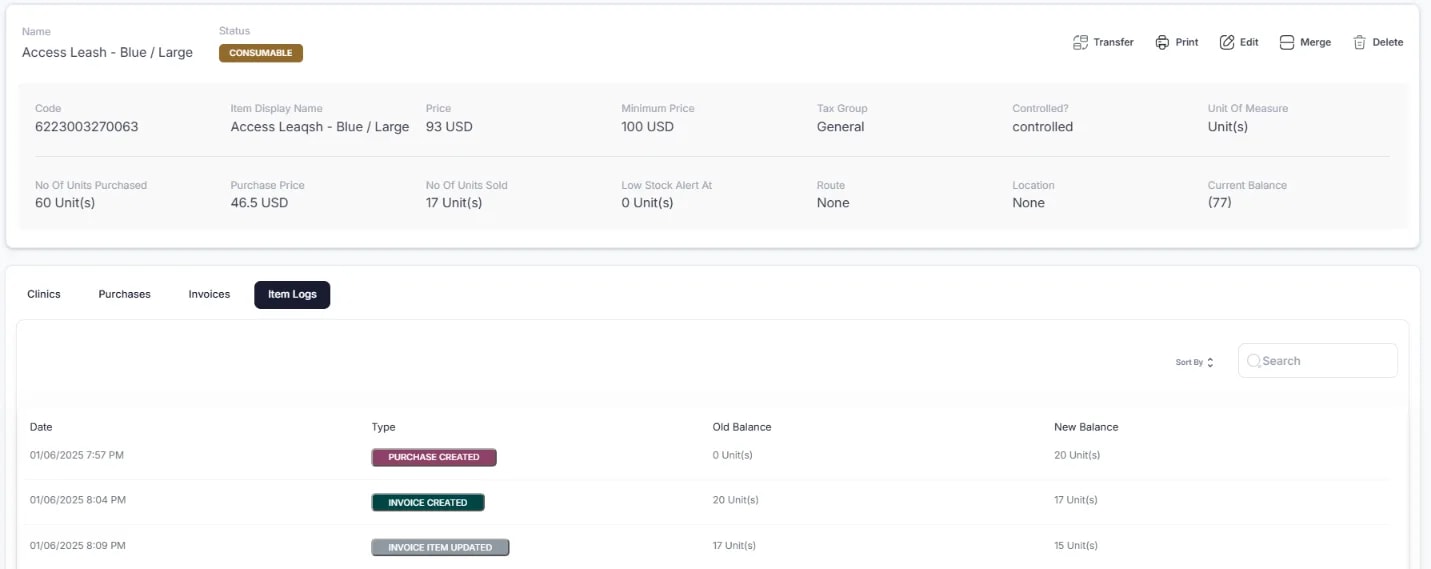Click the printer icon
Image resolution: width=1431 pixels, height=569 pixels.
coord(1162,42)
